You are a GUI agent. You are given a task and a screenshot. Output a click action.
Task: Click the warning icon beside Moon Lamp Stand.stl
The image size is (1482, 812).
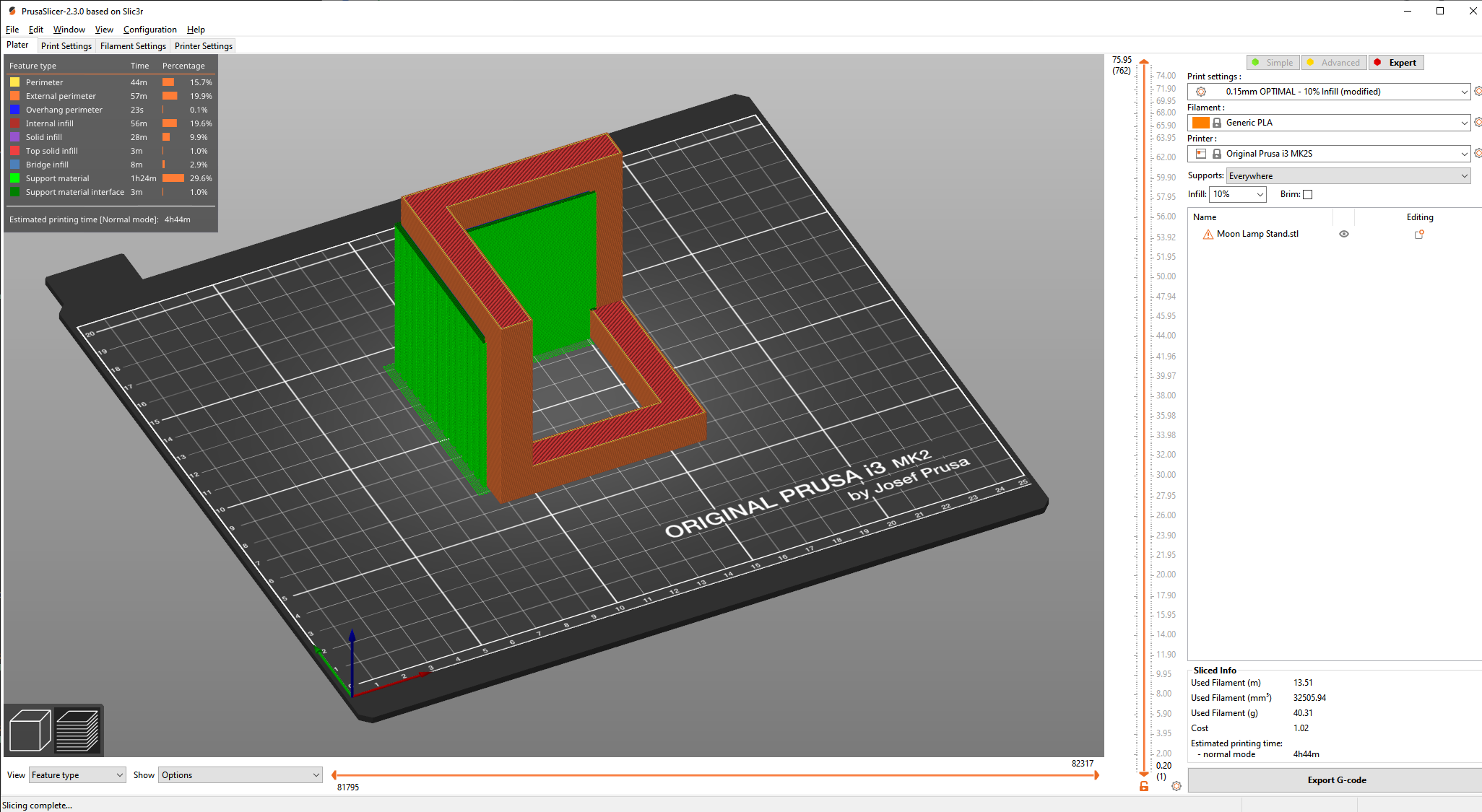[x=1208, y=235]
